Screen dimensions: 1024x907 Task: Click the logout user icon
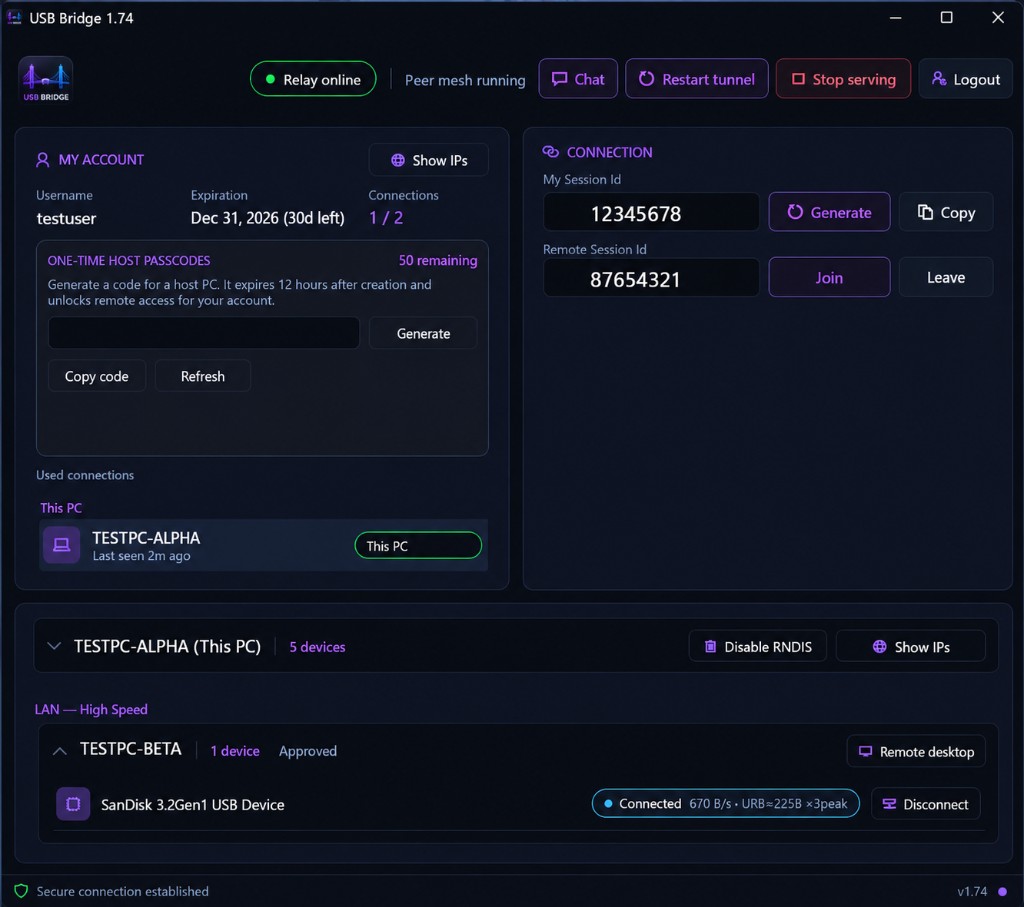pos(938,79)
